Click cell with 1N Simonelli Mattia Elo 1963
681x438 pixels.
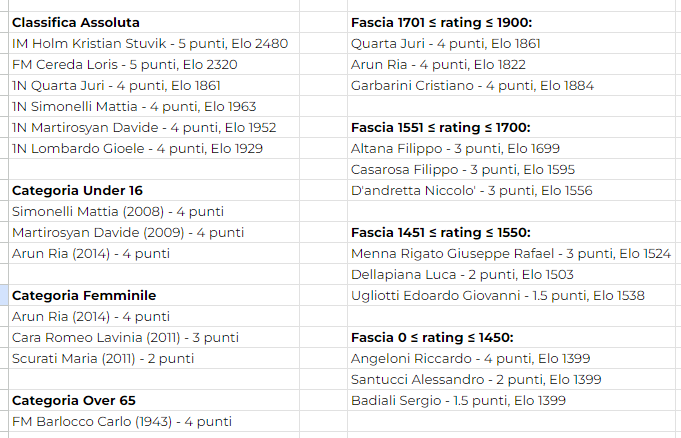(154, 106)
